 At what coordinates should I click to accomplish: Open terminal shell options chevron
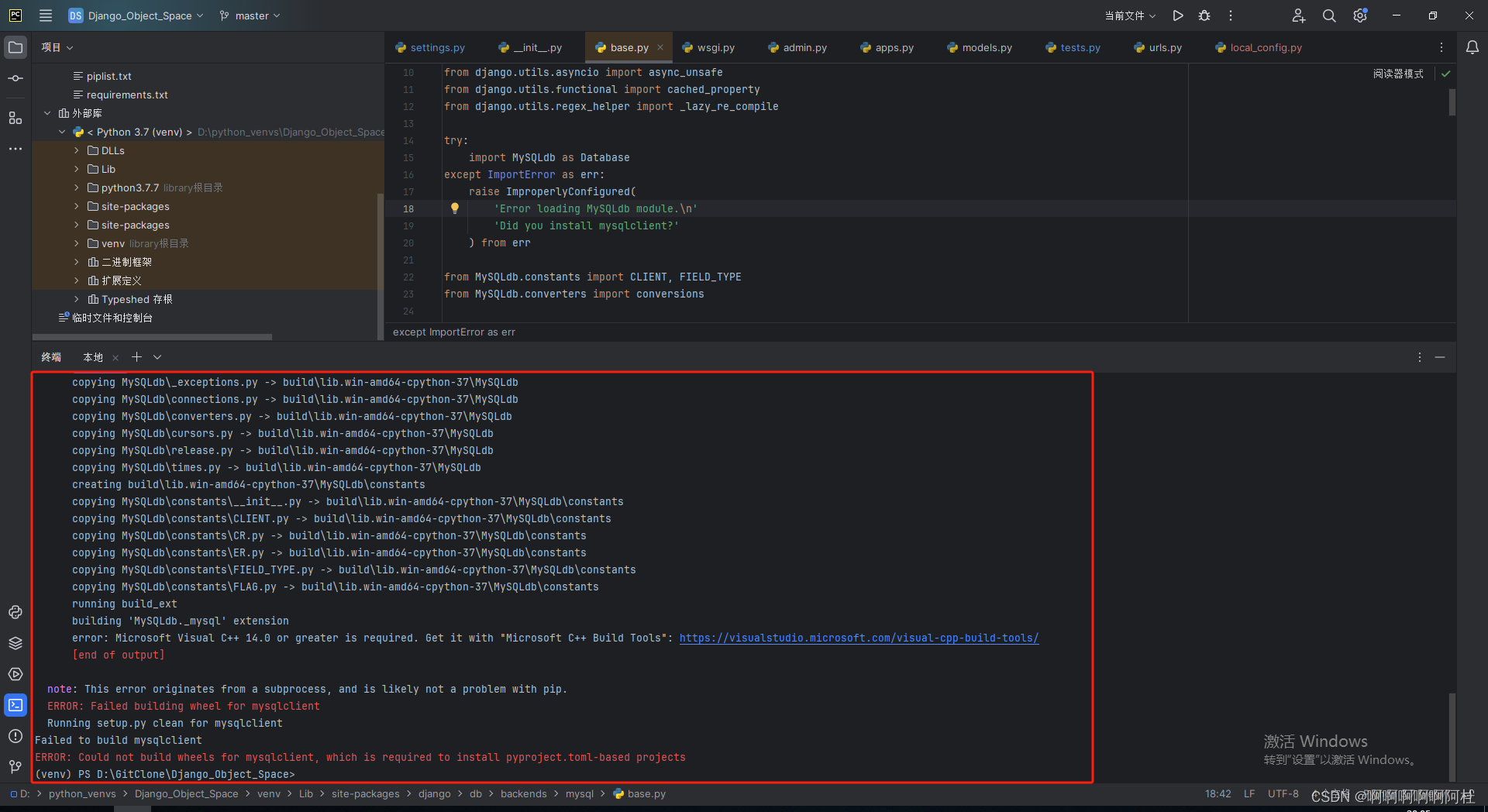(x=157, y=357)
